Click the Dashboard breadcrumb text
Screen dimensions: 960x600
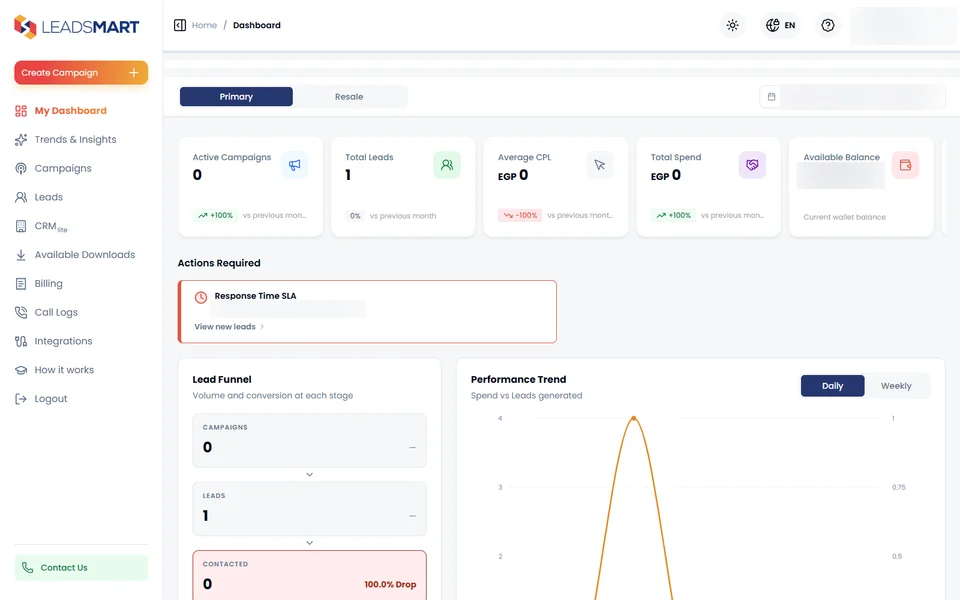[x=257, y=25]
